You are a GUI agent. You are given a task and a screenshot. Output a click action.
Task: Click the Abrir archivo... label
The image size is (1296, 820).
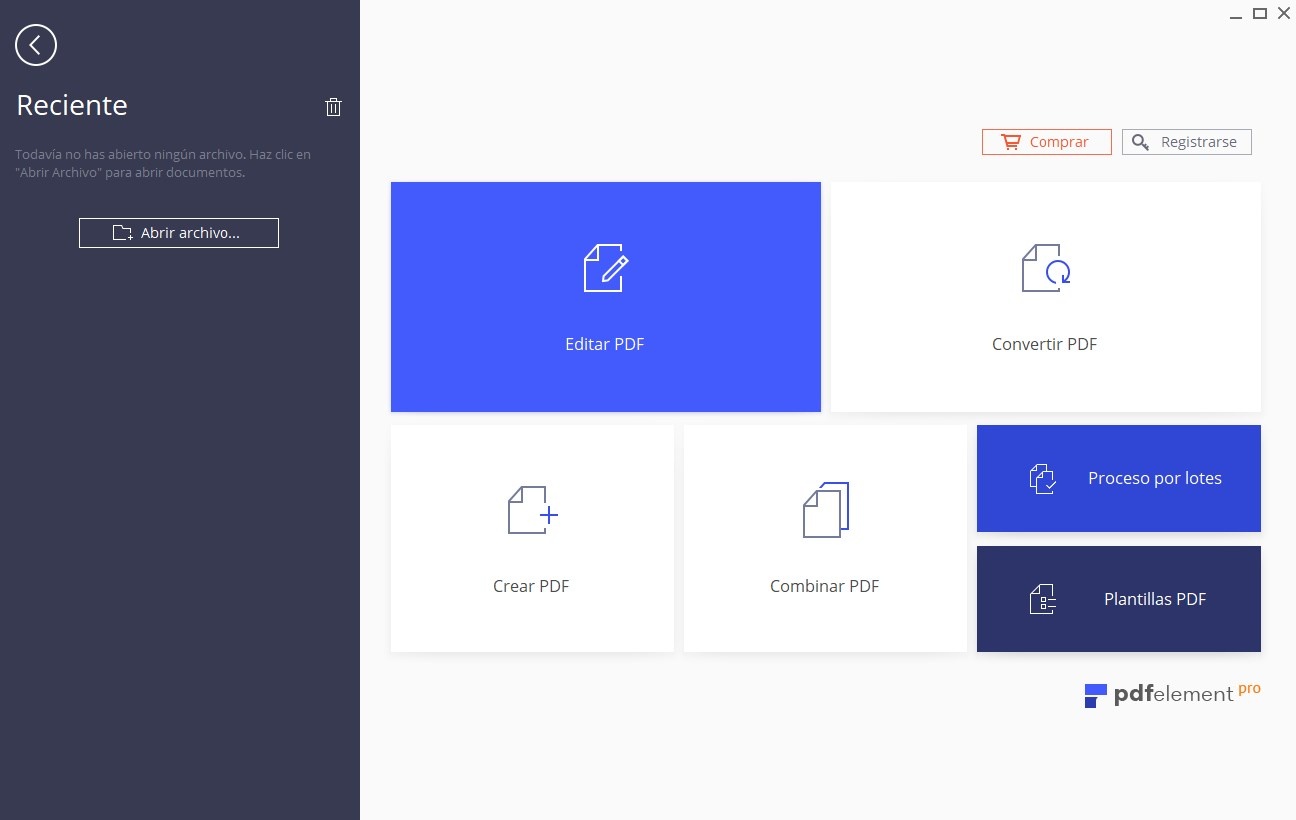point(190,233)
